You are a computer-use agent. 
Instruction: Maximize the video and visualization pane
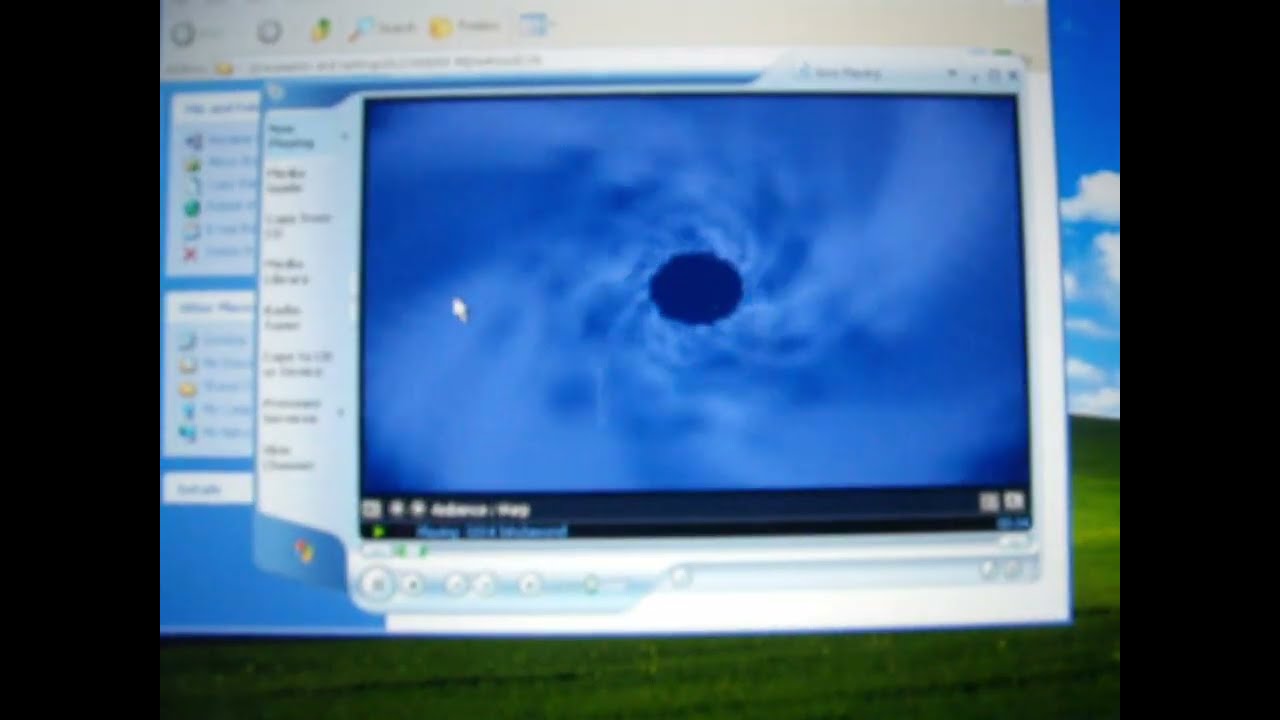click(987, 502)
